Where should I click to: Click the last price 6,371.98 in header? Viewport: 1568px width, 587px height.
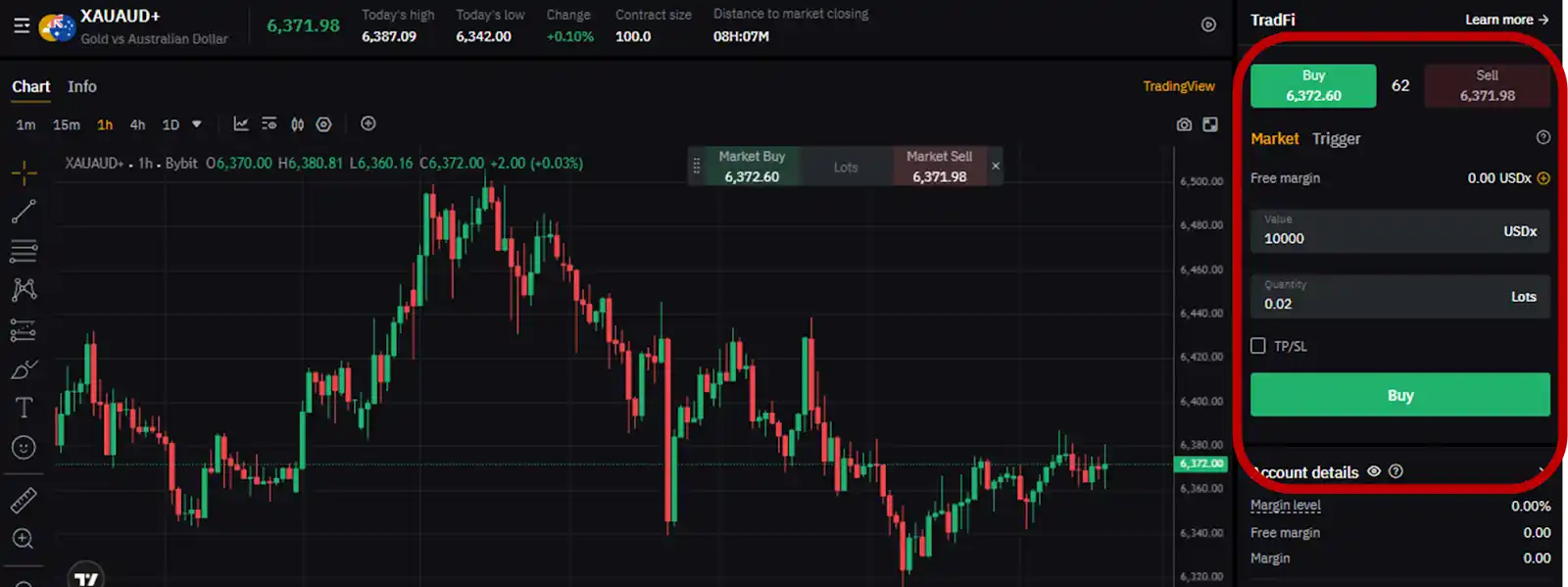[x=303, y=25]
